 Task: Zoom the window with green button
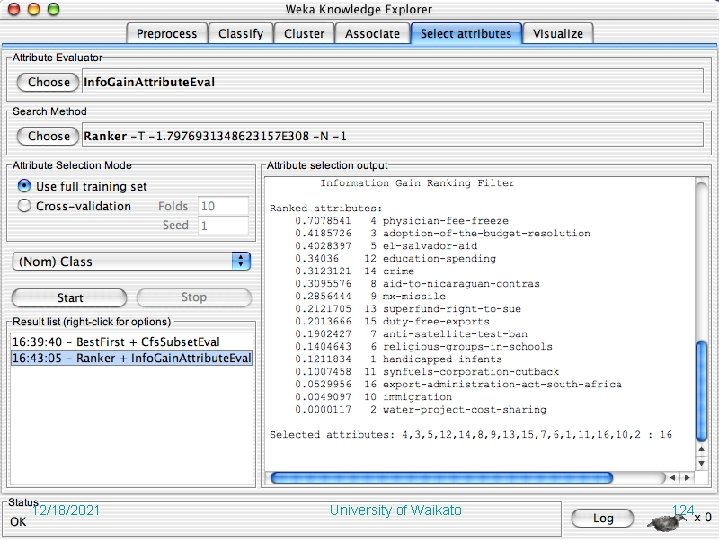coord(54,9)
